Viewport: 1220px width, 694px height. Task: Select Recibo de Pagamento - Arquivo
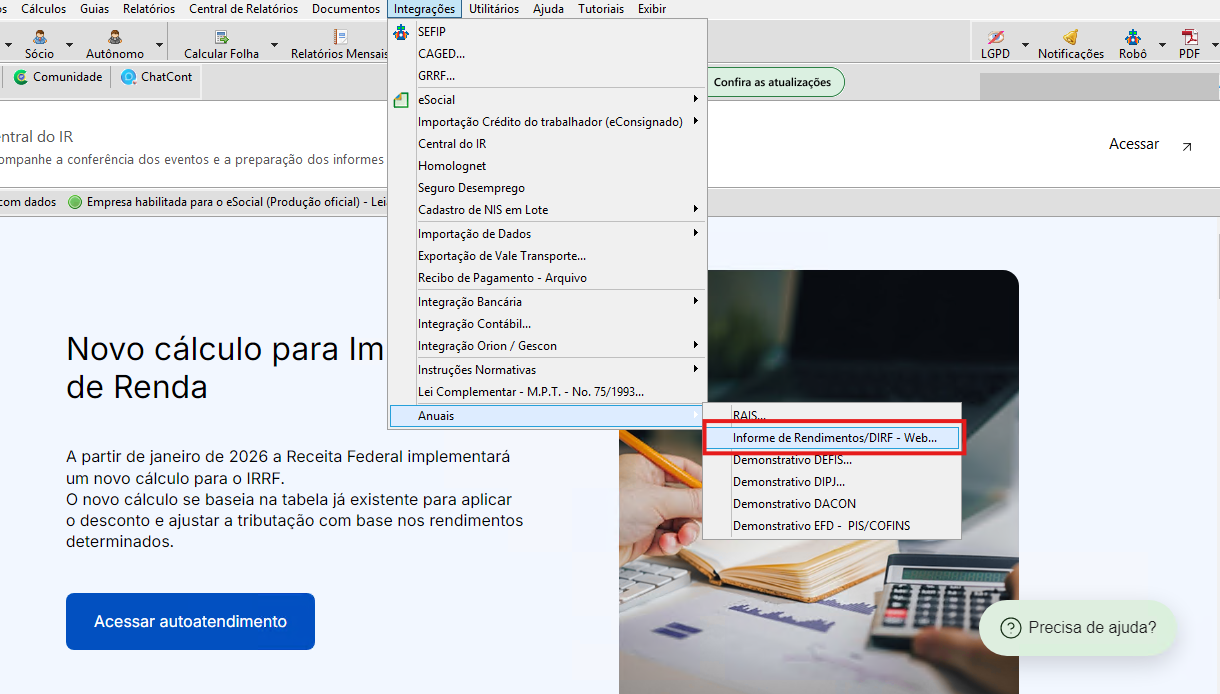(x=548, y=278)
